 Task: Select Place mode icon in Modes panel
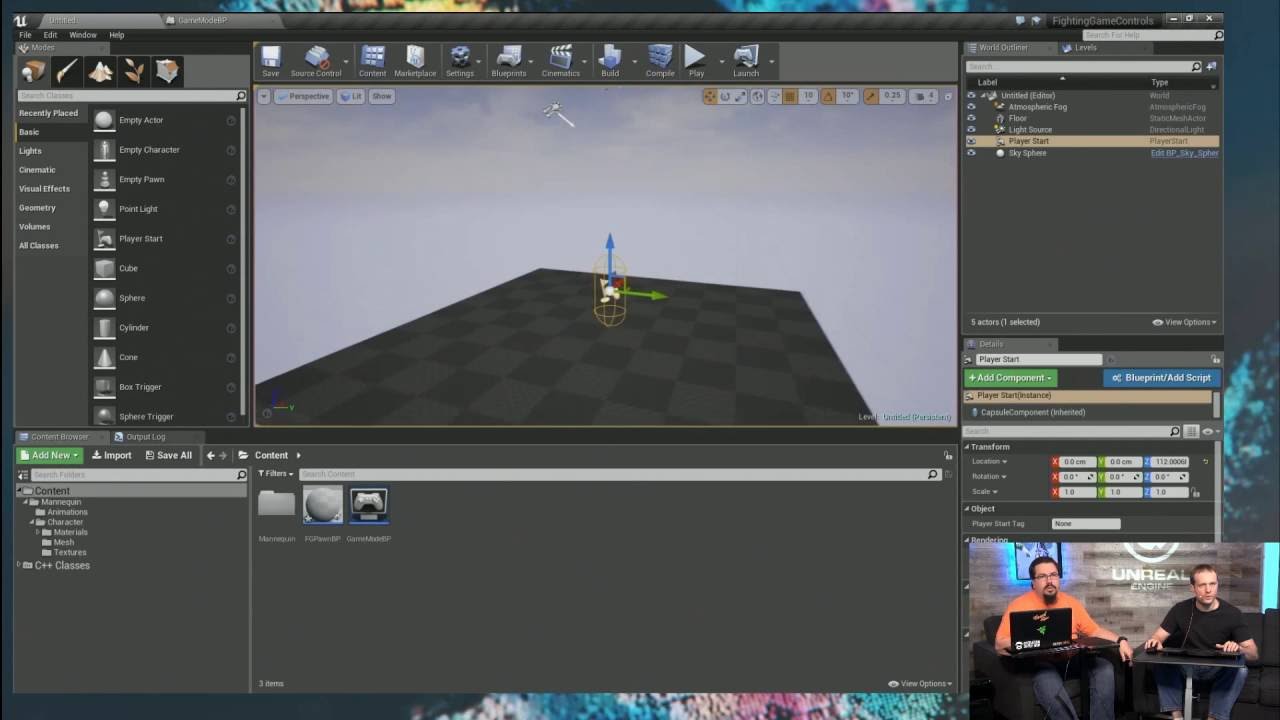[x=33, y=71]
